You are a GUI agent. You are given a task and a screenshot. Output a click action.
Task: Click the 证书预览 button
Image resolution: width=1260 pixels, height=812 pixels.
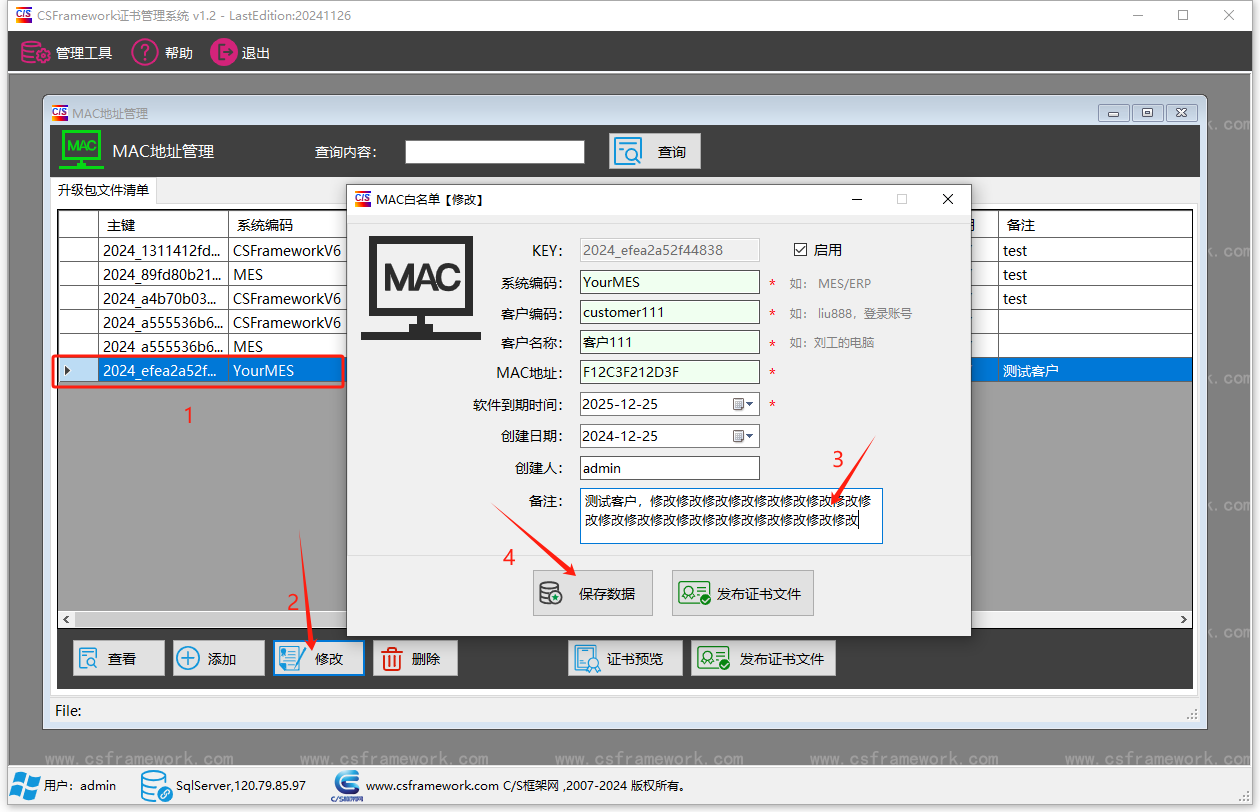pyautogui.click(x=625, y=658)
